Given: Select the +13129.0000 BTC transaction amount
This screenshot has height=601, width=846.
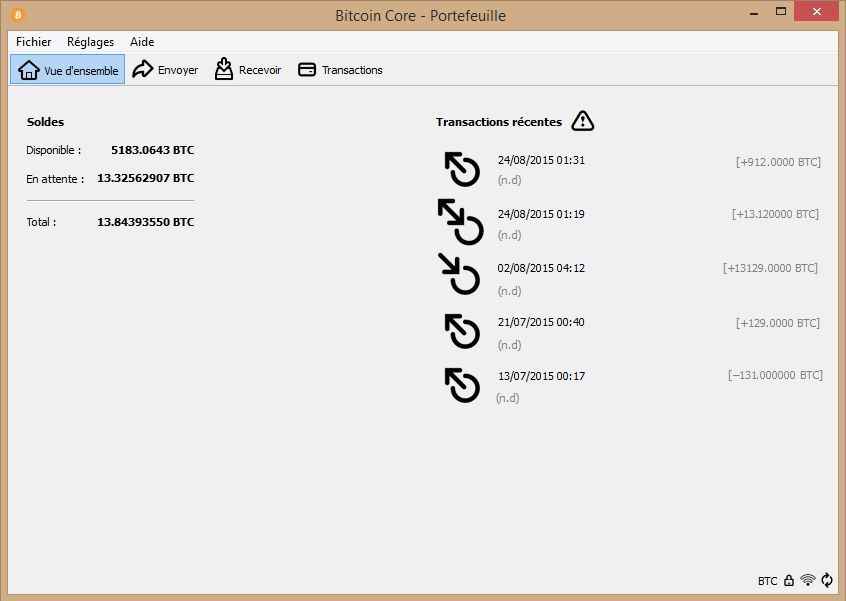Looking at the screenshot, I should point(770,268).
